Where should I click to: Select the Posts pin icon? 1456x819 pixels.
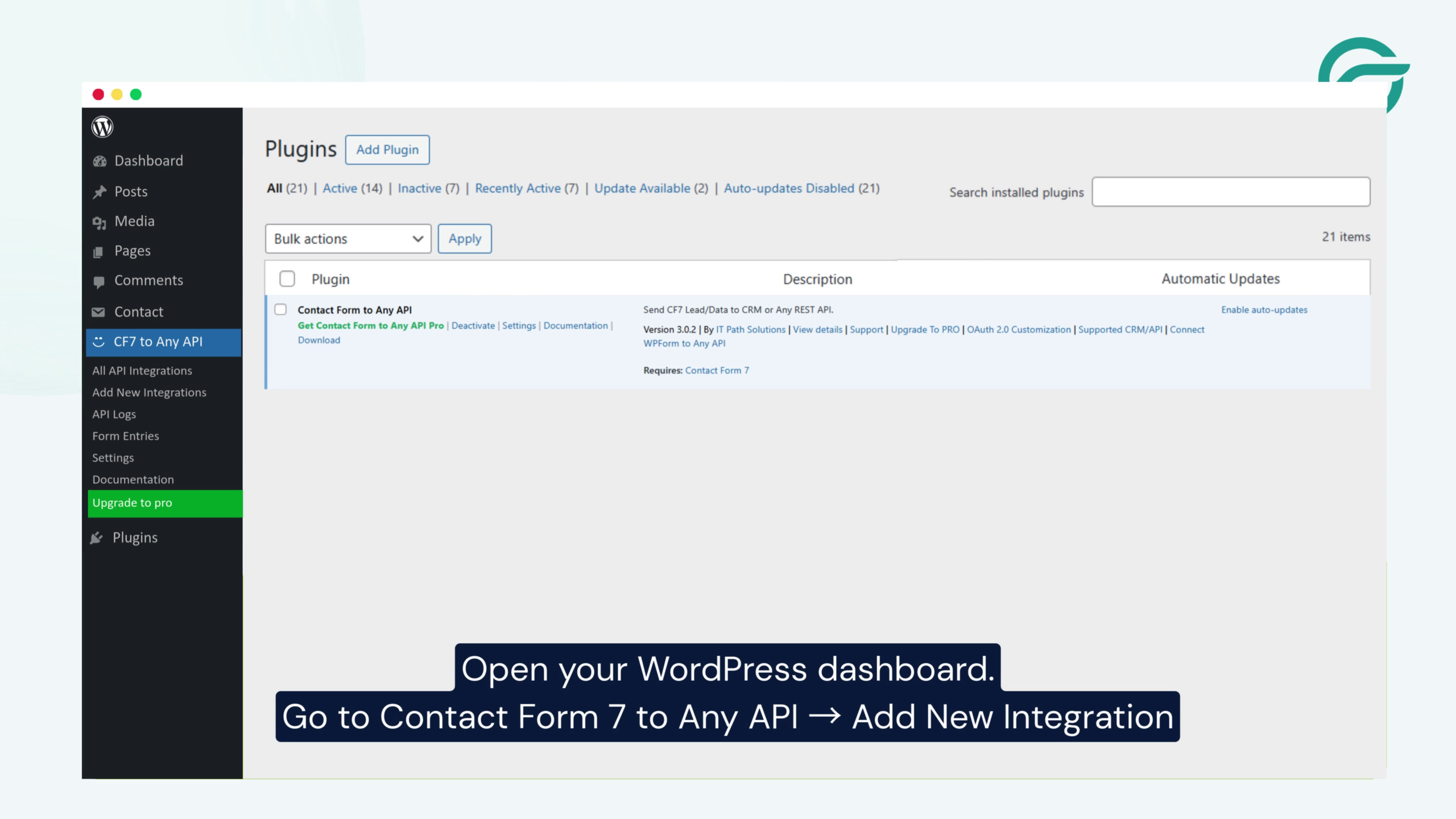[x=100, y=191]
